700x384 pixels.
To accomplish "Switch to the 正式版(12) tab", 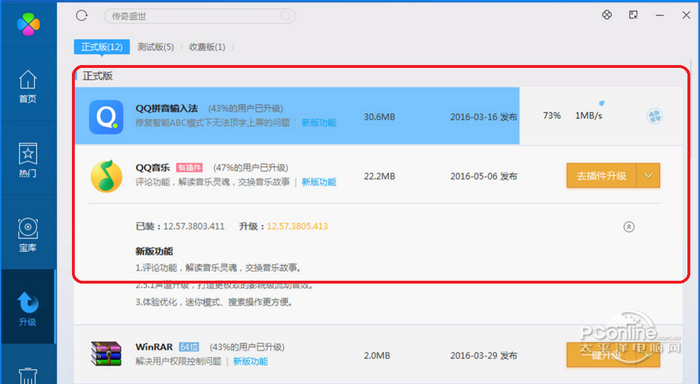I will 102,47.
